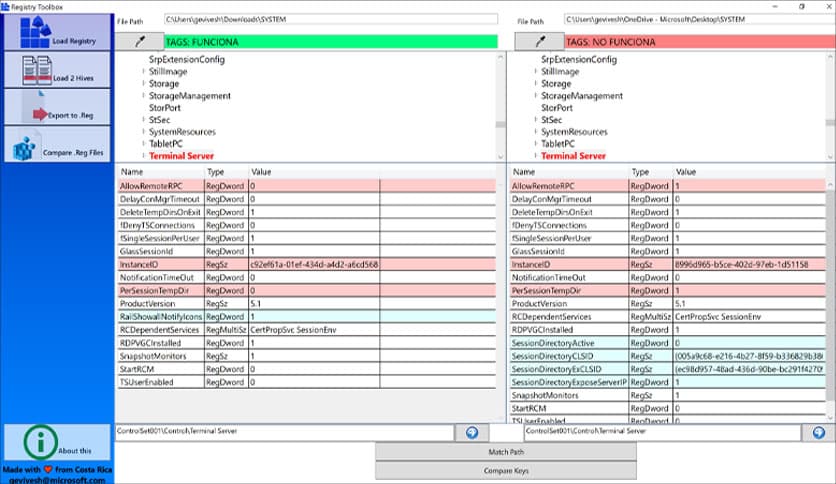Click the left File Path input field
This screenshot has height=484, width=836.
331,19
